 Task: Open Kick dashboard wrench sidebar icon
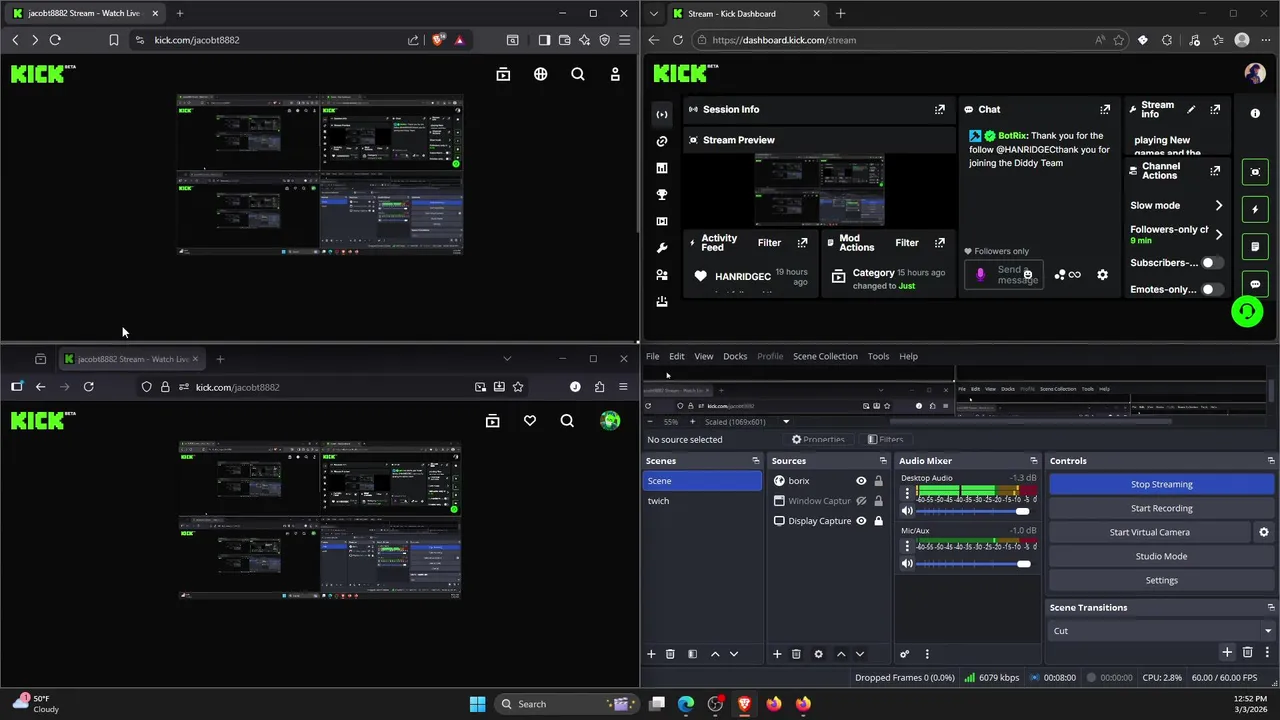(662, 248)
